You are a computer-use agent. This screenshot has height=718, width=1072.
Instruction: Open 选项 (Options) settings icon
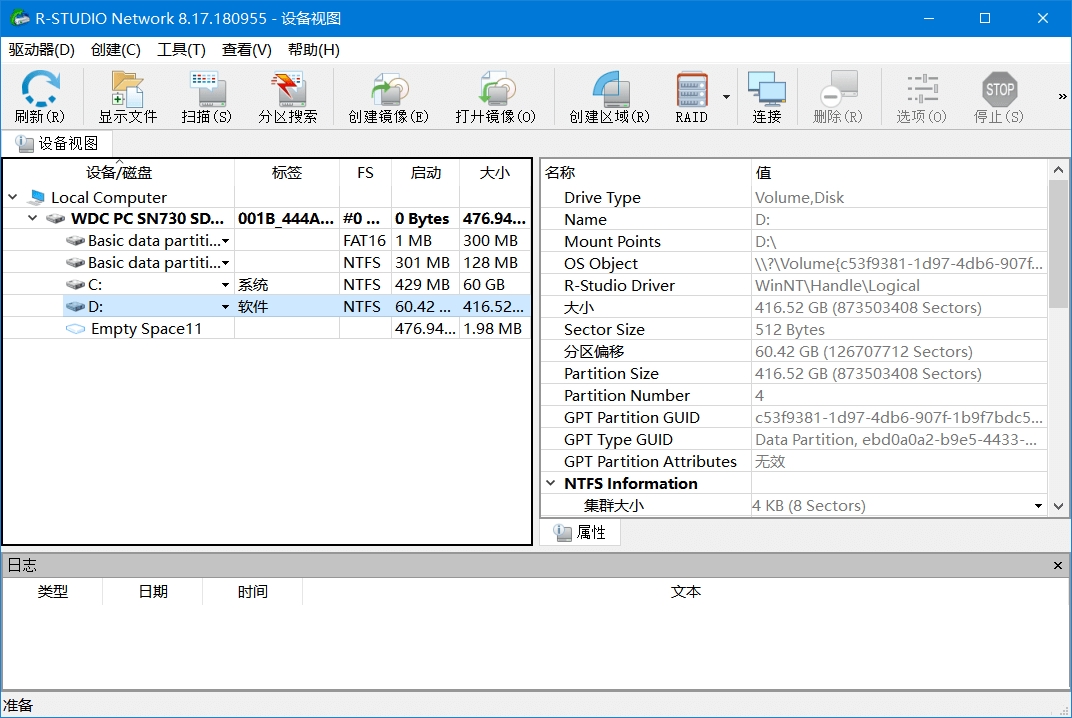click(x=921, y=96)
